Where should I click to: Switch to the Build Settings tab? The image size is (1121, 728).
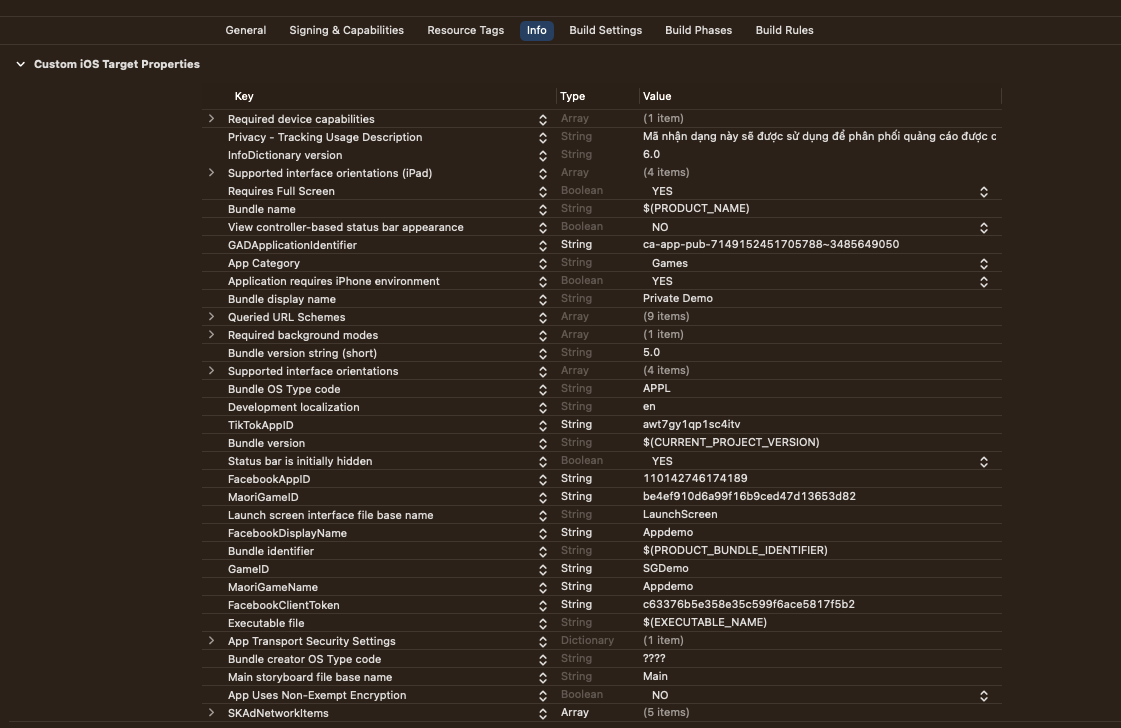click(605, 30)
